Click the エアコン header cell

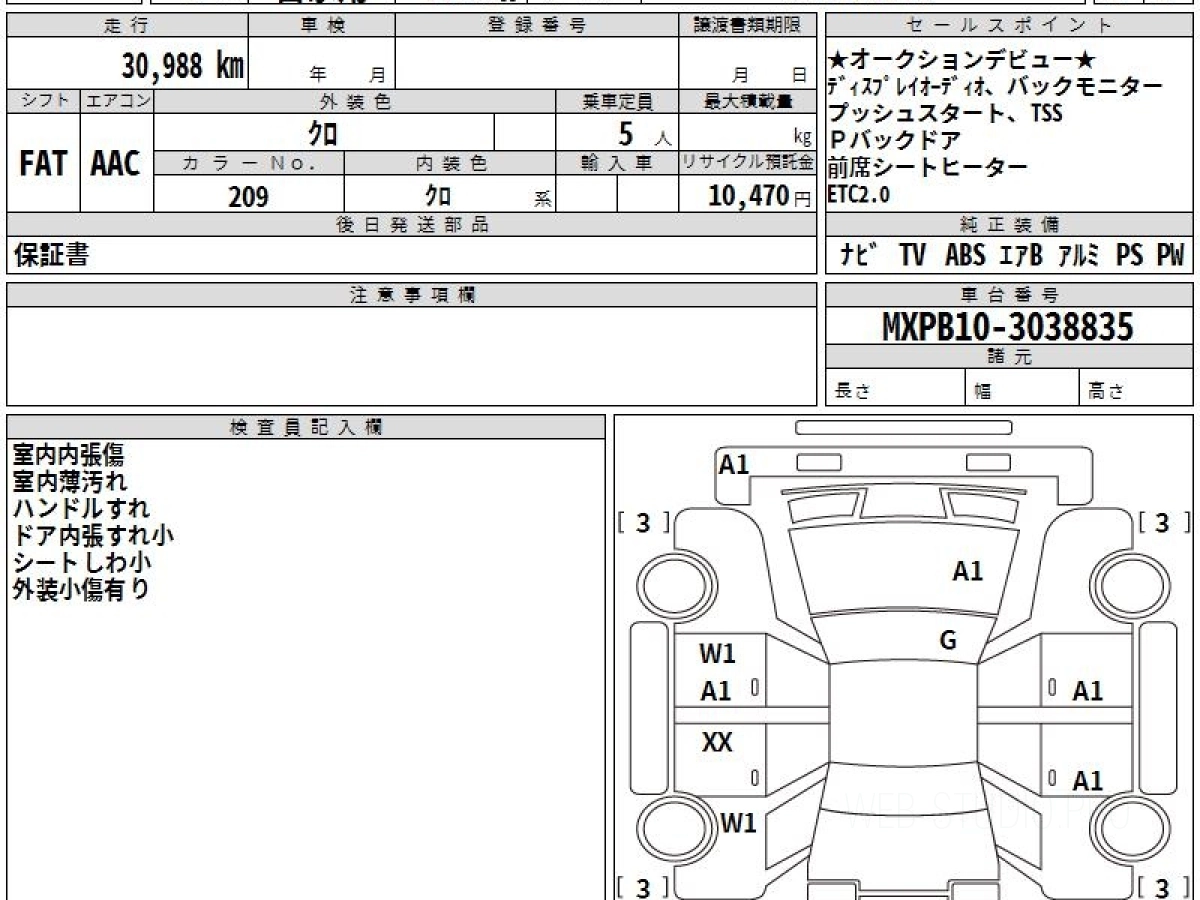coord(117,101)
